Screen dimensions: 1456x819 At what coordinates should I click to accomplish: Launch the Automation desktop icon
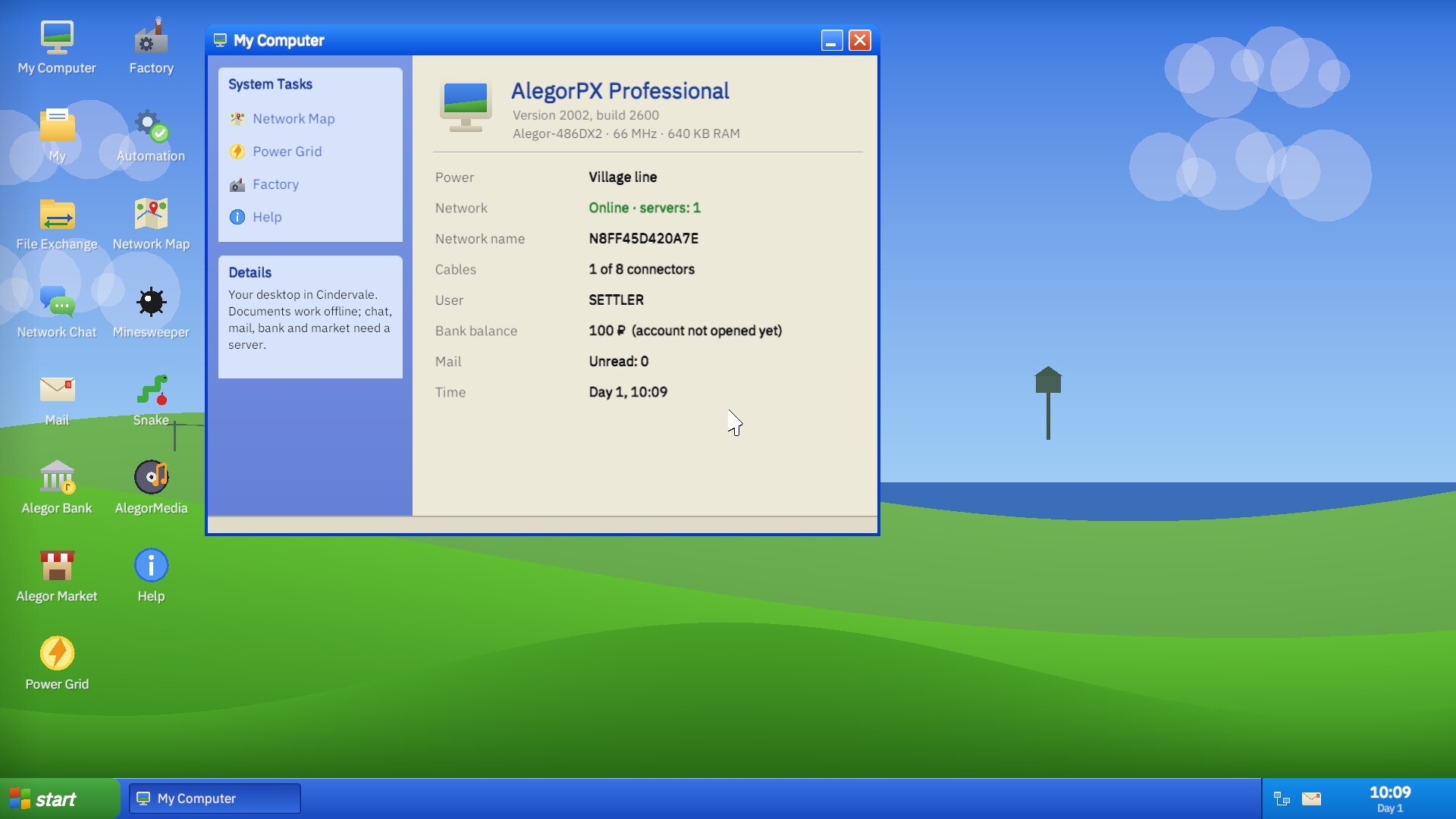pyautogui.click(x=151, y=135)
